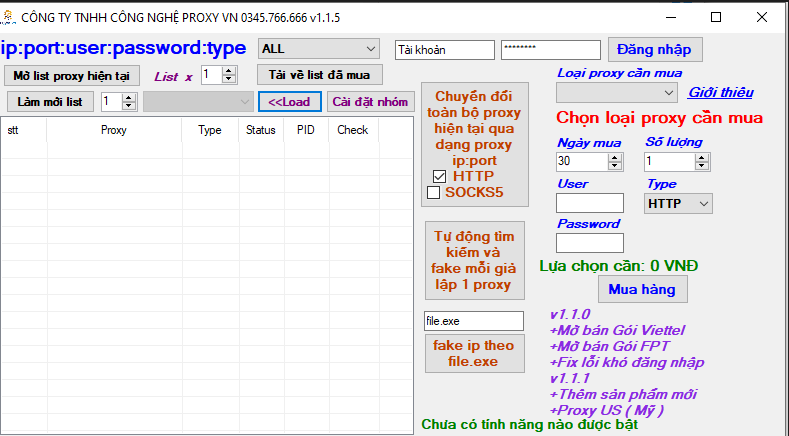Image resolution: width=789 pixels, height=436 pixels.
Task: Tick the HTTP conversion checkbox
Action: 439,177
